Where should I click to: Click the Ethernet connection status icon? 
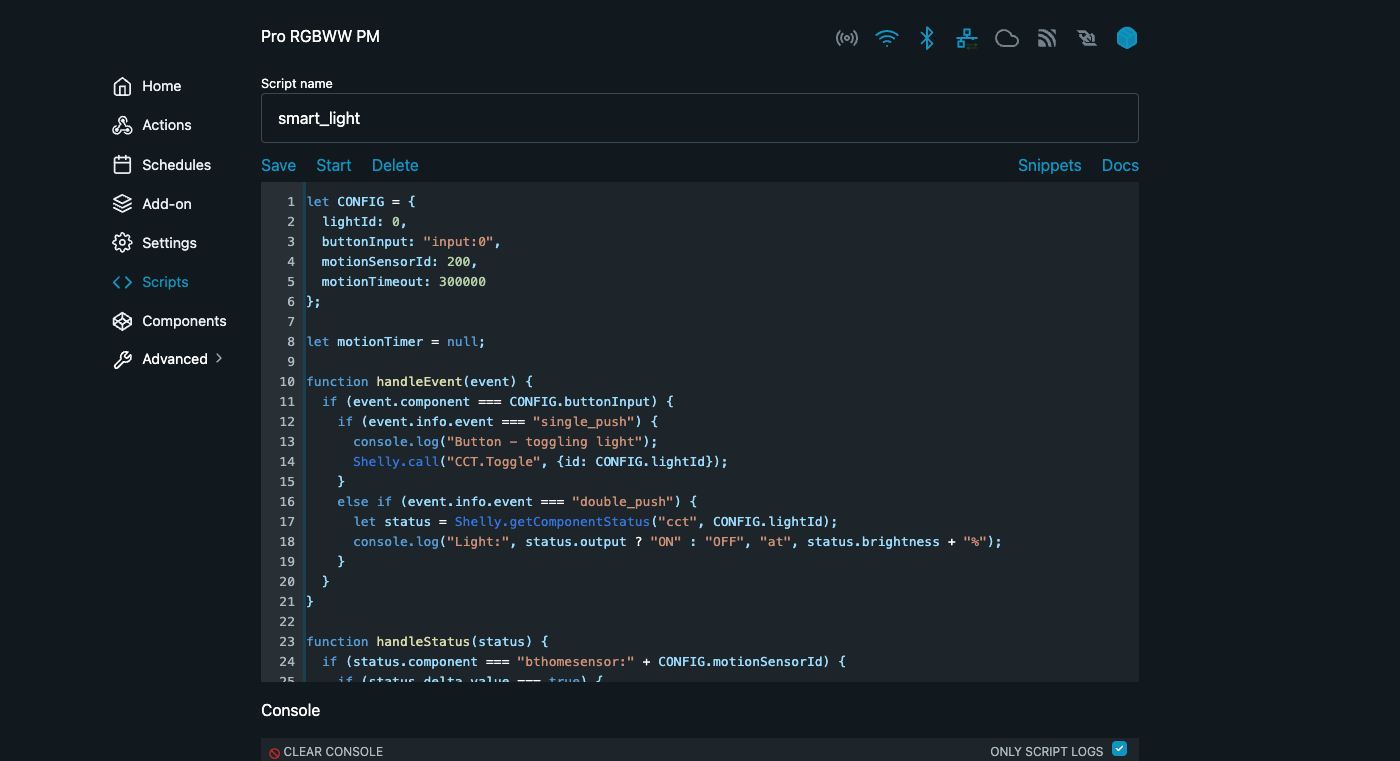pos(966,38)
